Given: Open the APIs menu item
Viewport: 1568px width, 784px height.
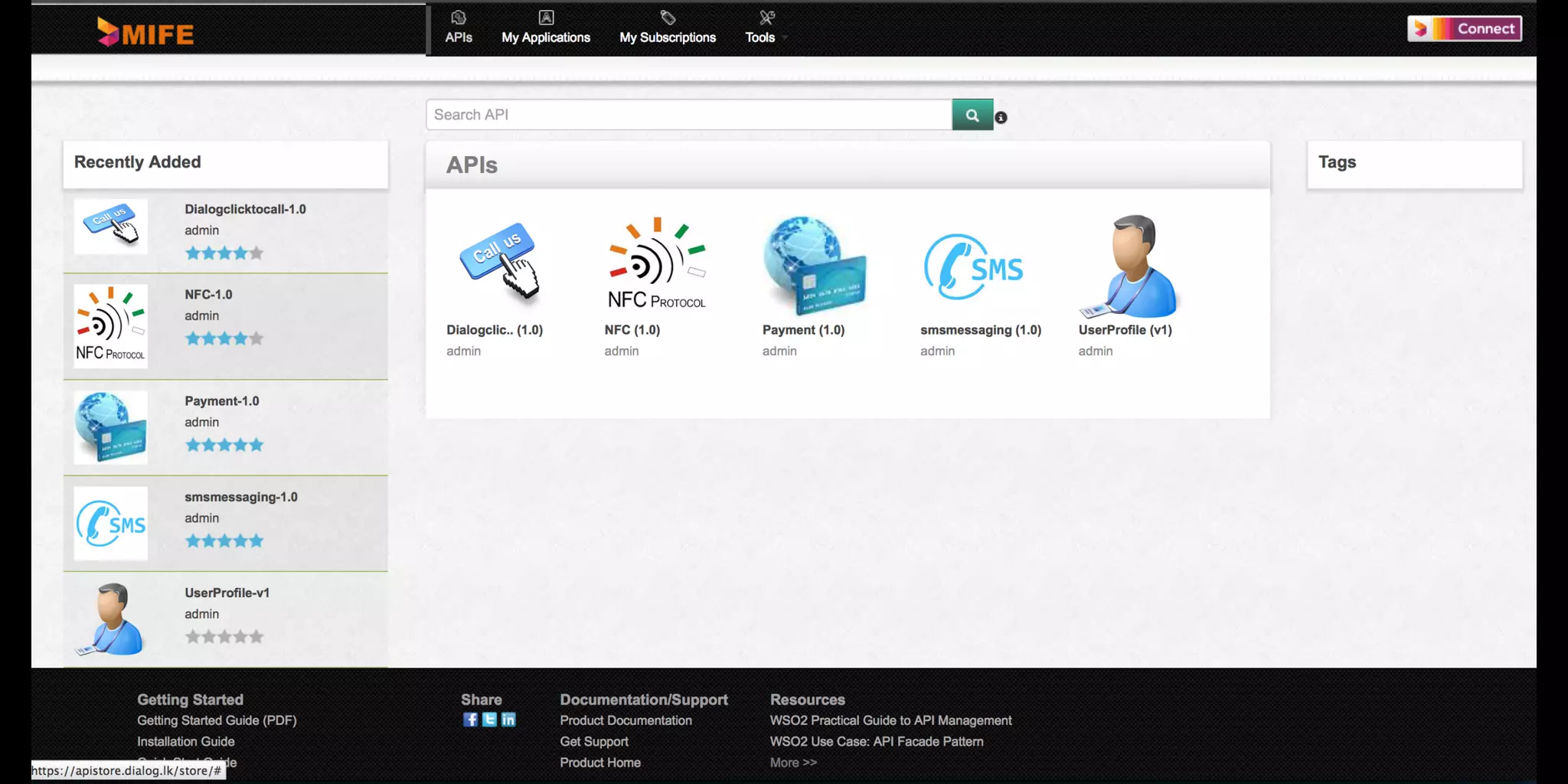Looking at the screenshot, I should click(x=459, y=28).
